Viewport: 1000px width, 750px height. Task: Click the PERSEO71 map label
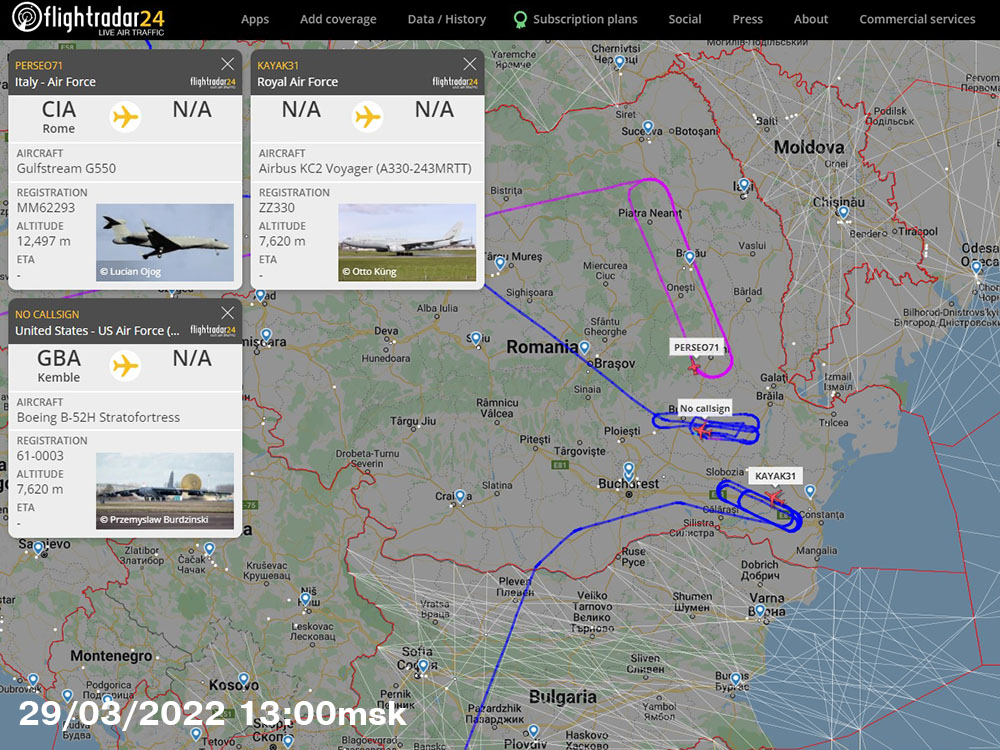coord(696,348)
